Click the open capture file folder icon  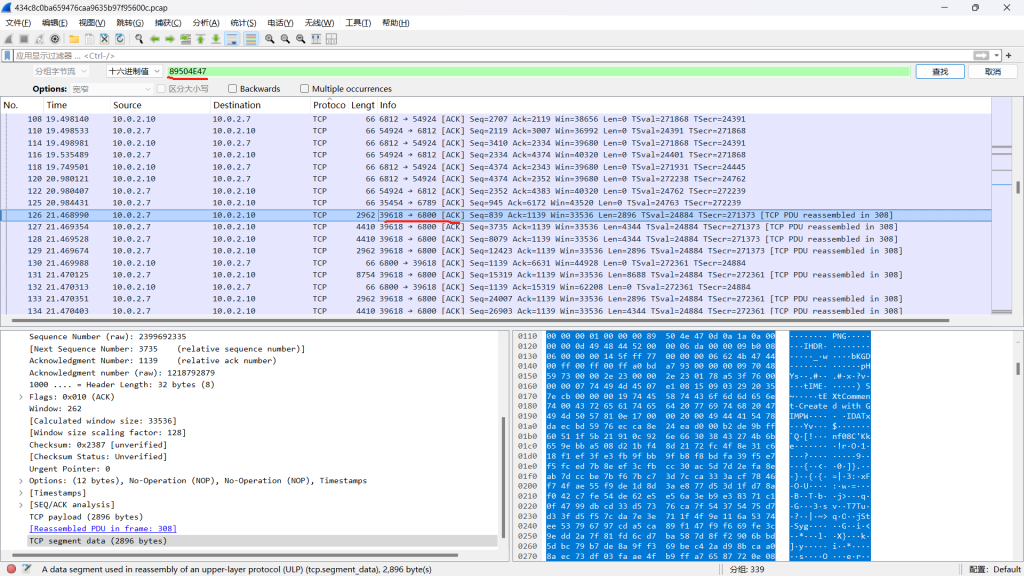click(x=73, y=39)
